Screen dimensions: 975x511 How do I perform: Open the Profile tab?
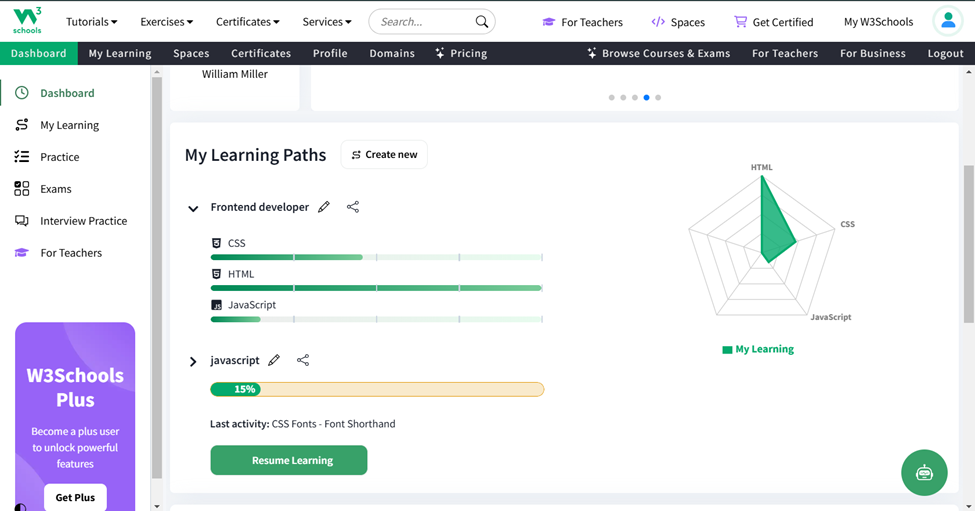(330, 53)
